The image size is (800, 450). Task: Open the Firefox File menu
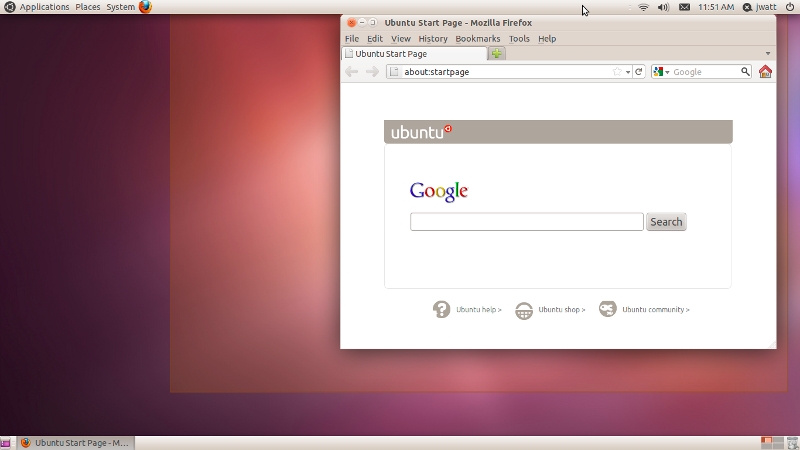point(352,39)
